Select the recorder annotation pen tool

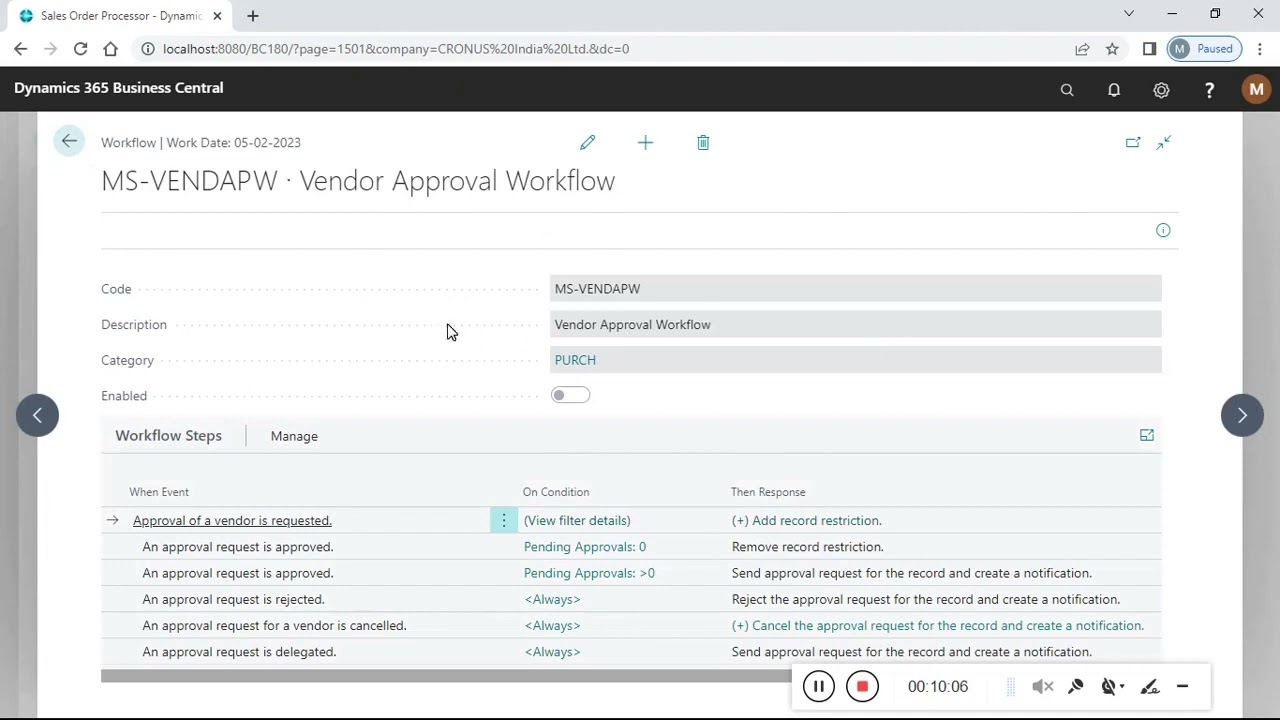pos(1149,686)
